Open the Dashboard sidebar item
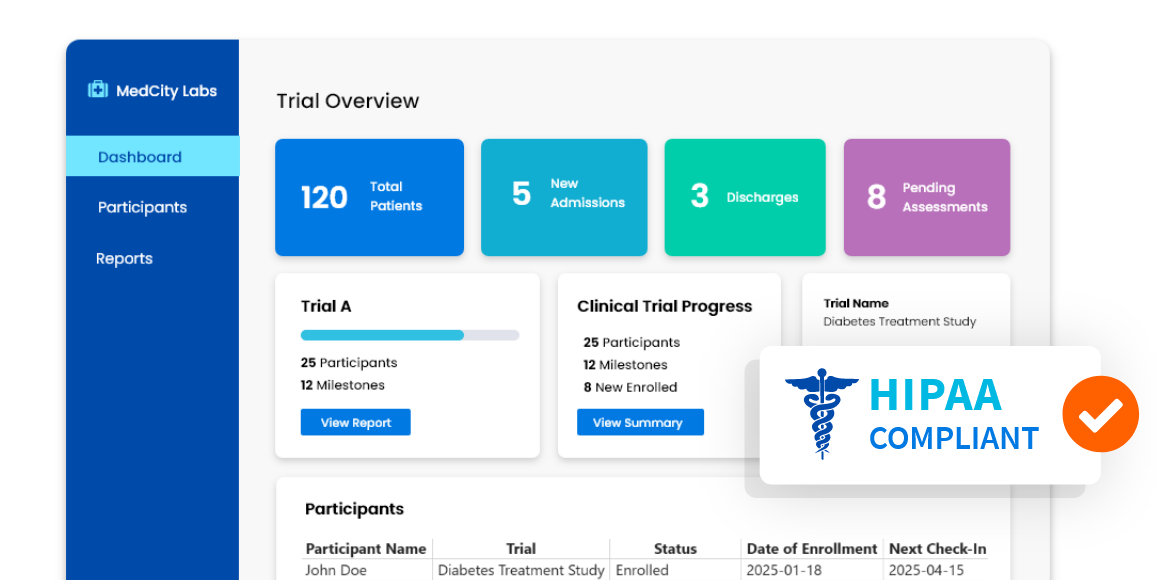 153,156
